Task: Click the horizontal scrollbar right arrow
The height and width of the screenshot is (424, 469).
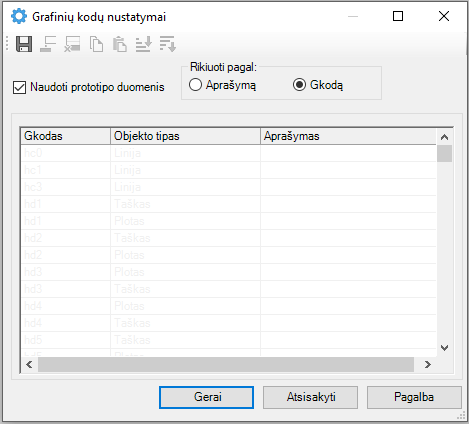Action: pos(428,364)
